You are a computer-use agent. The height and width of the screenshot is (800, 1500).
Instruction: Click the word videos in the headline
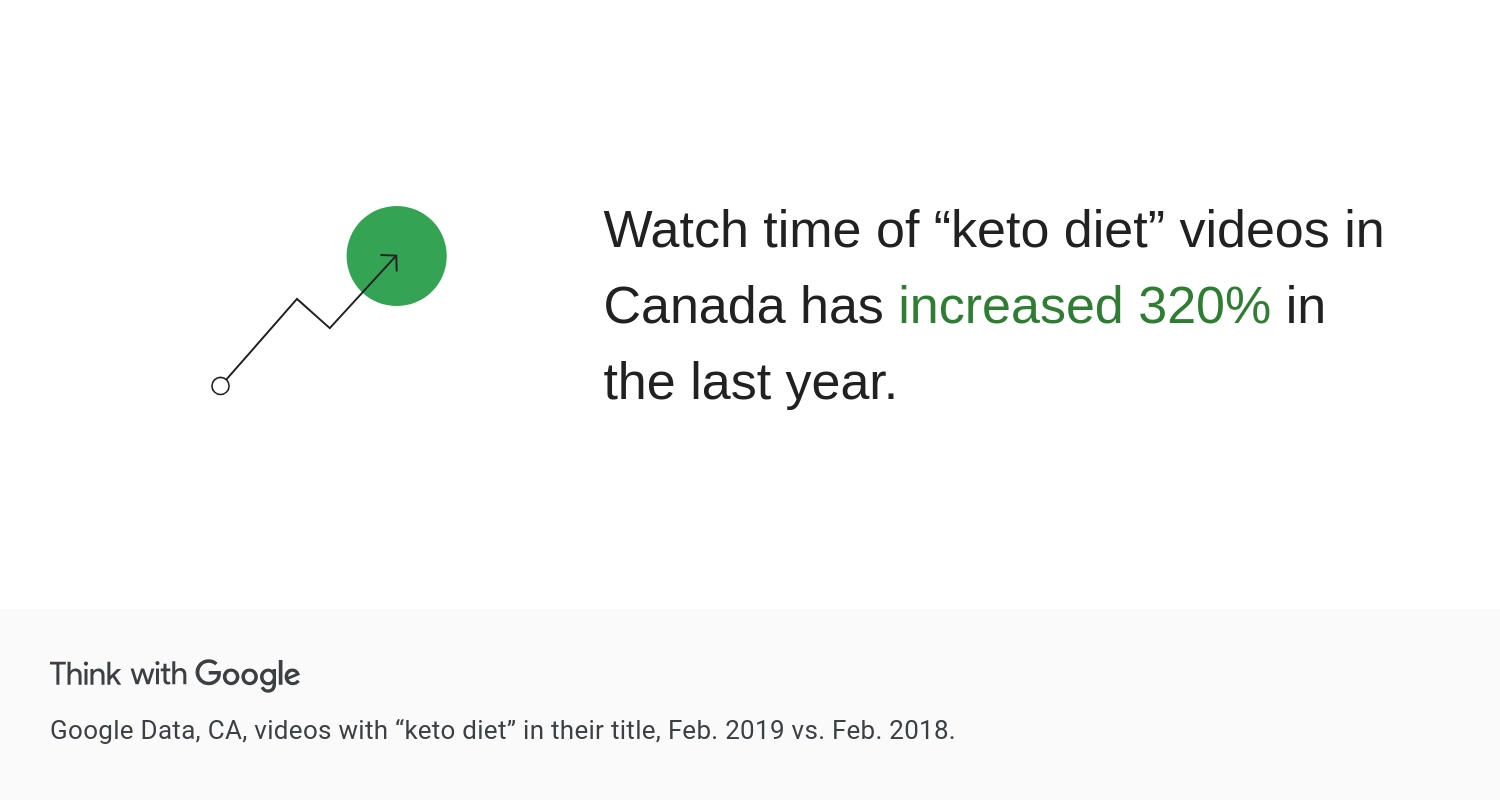1268,229
